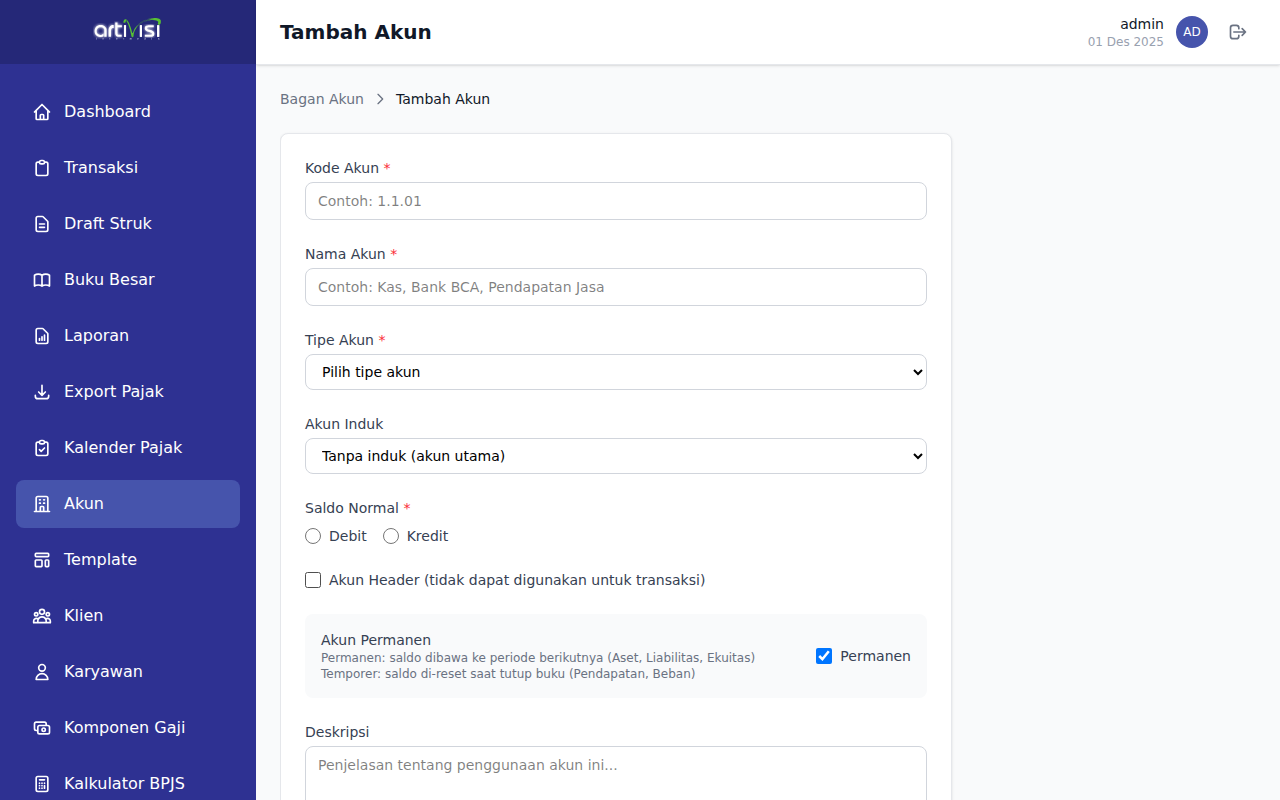Click the Export Pajak download icon
Screen dimensions: 1280x800
pos(42,392)
